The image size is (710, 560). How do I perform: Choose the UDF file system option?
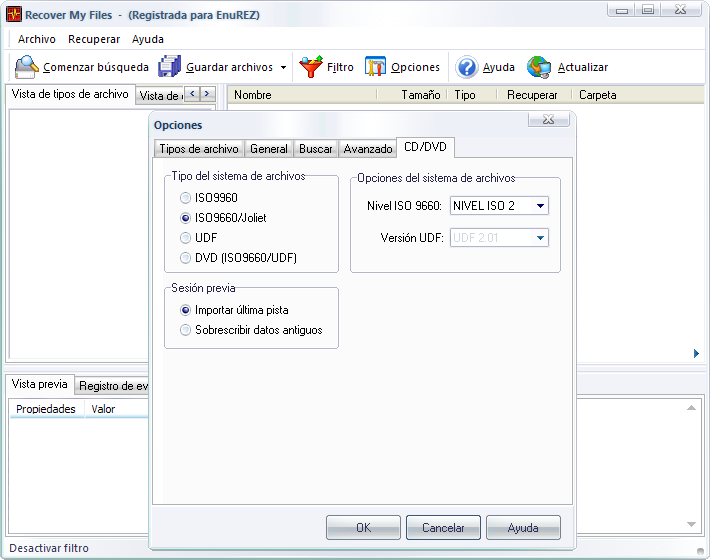[x=186, y=238]
